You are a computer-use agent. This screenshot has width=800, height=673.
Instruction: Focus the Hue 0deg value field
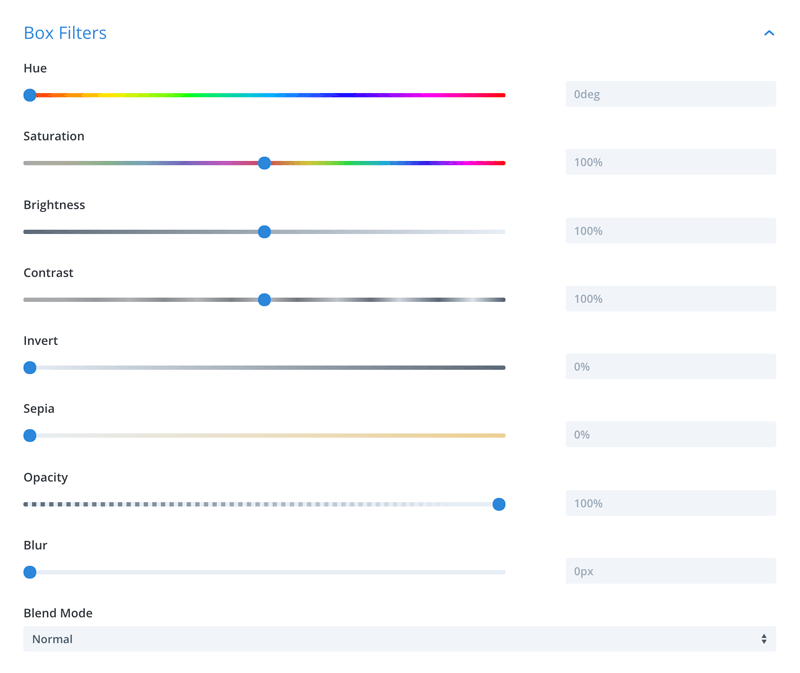[671, 94]
